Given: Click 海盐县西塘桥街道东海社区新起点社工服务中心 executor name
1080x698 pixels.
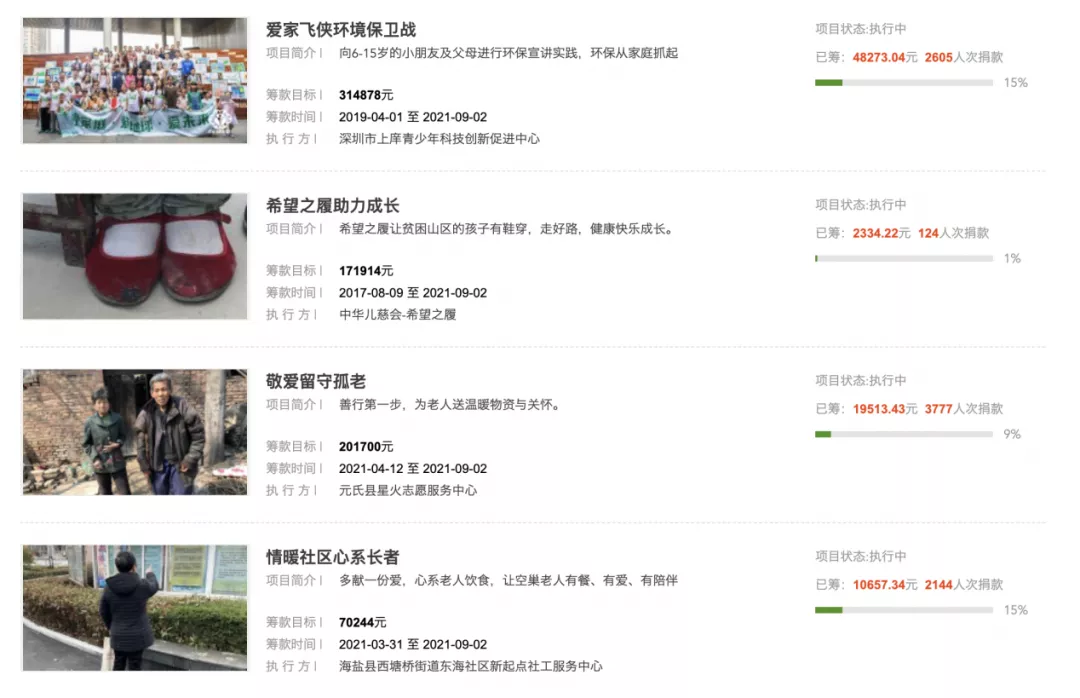Looking at the screenshot, I should pos(470,666).
